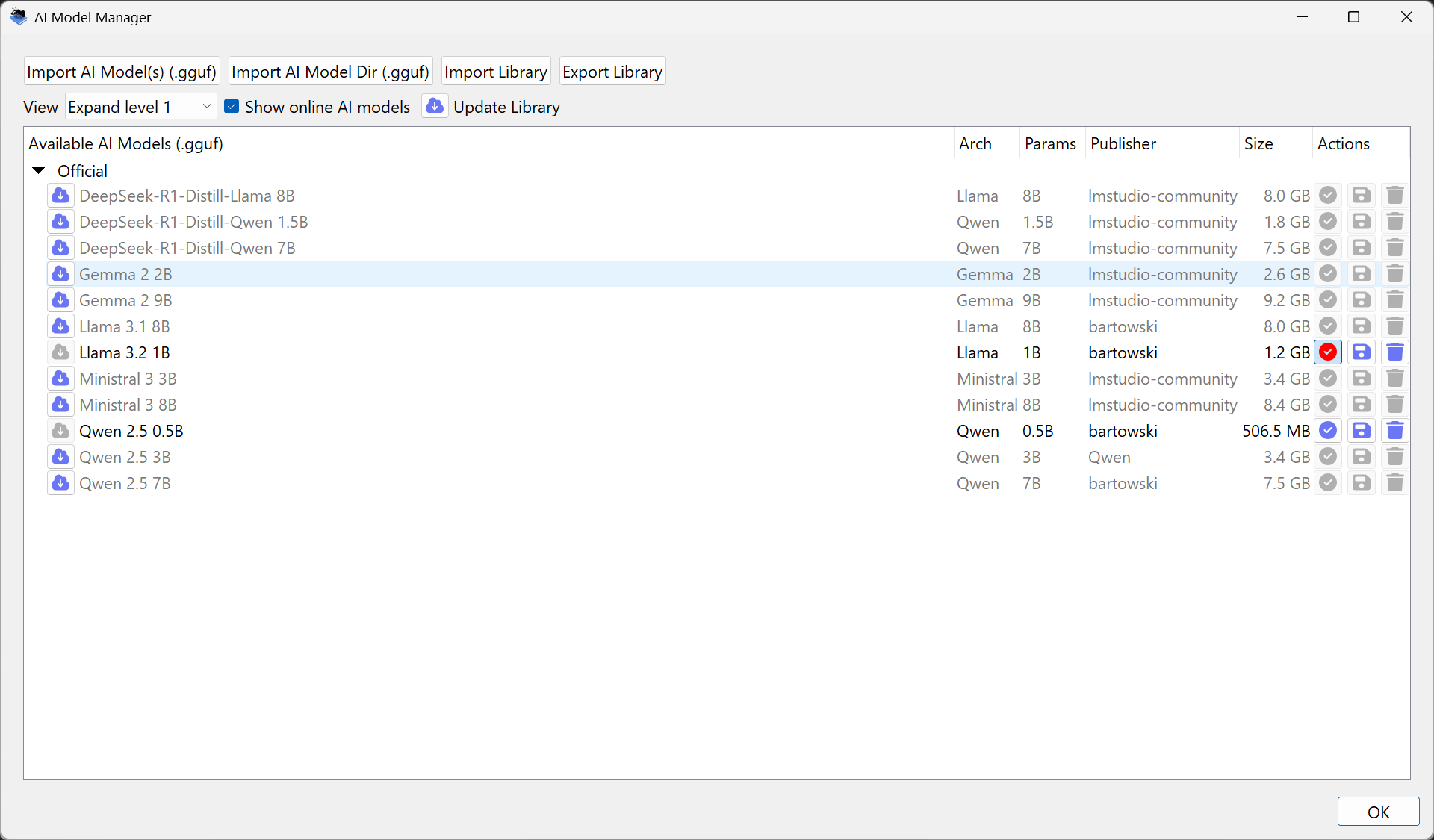
Task: Save the Qwen 2.5 0.5B model file
Action: point(1361,431)
